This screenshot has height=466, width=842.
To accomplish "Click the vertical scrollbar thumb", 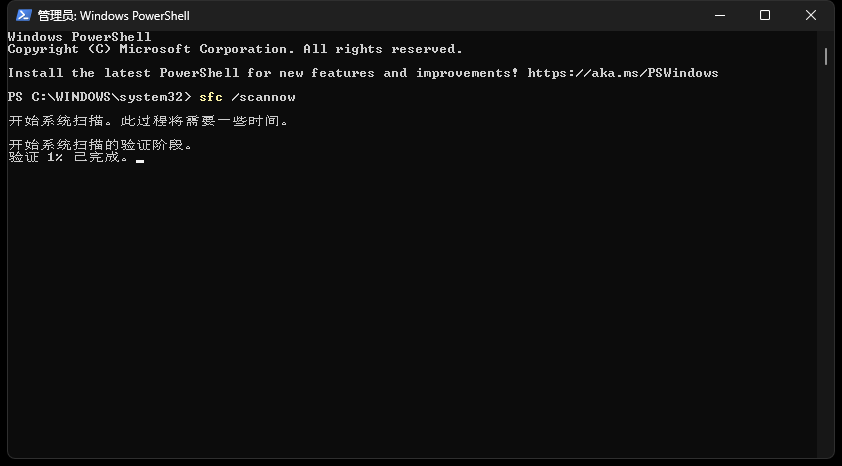I will (826, 56).
